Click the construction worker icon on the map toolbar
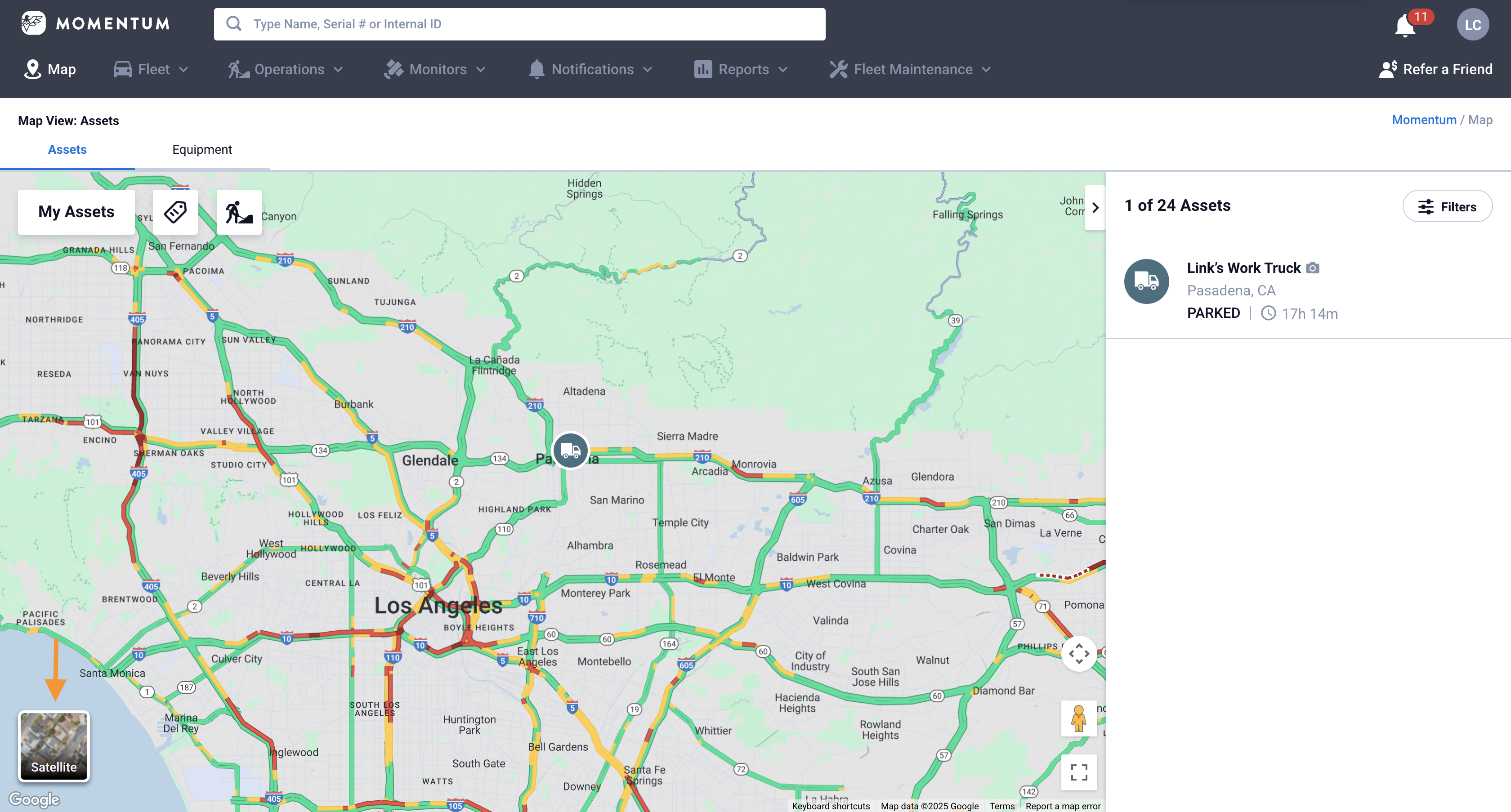Screen dimensions: 1511x812 [x=238, y=212]
